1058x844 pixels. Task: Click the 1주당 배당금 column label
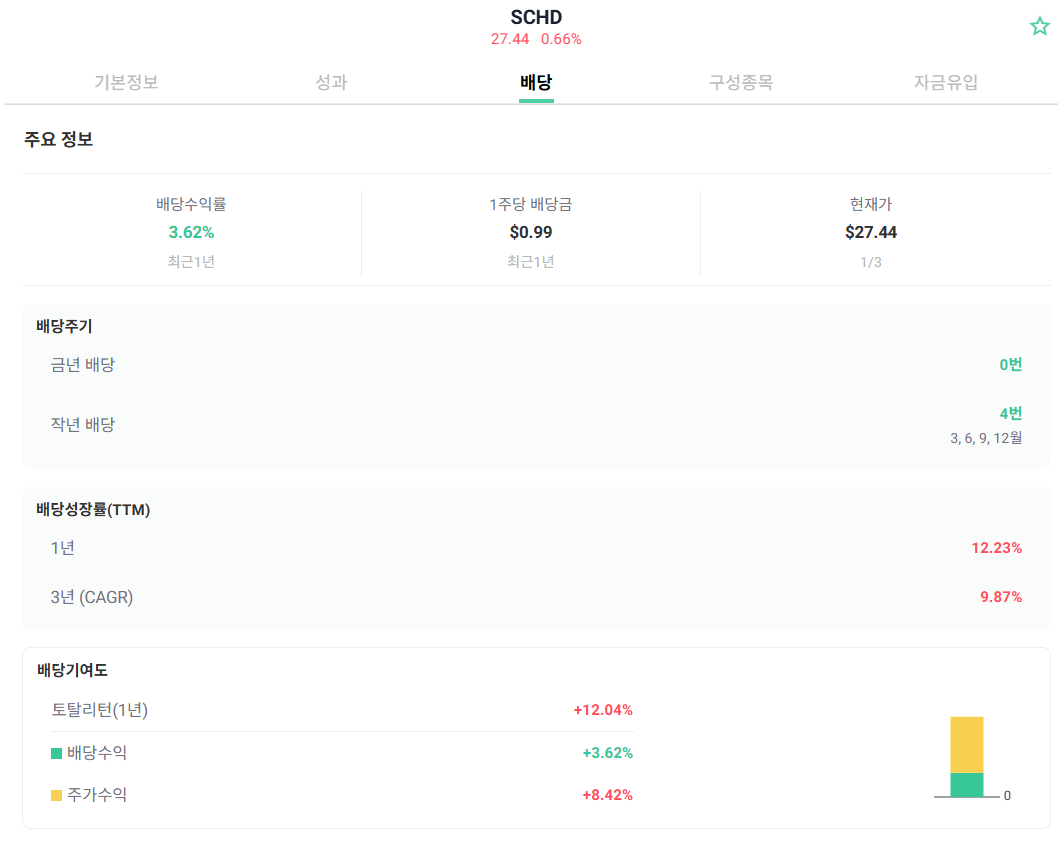[x=531, y=204]
